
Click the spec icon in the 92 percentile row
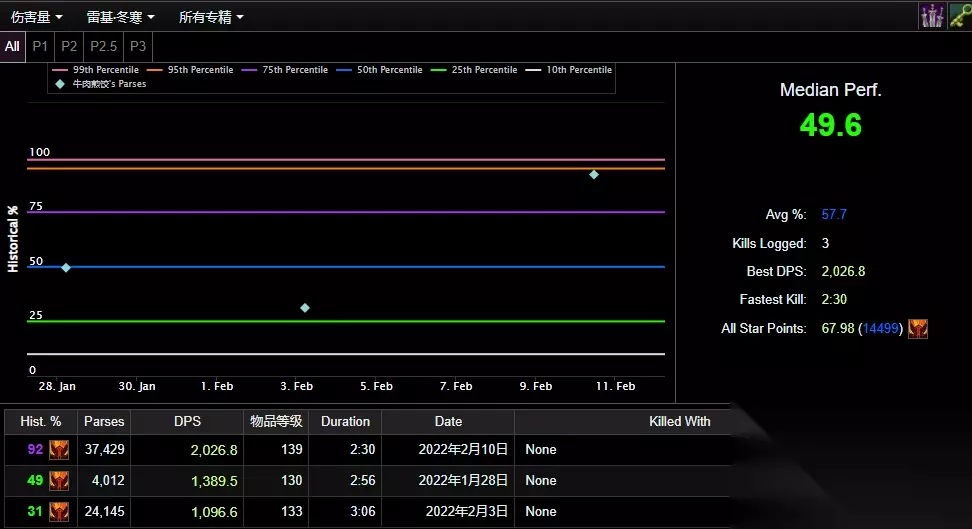(59, 450)
